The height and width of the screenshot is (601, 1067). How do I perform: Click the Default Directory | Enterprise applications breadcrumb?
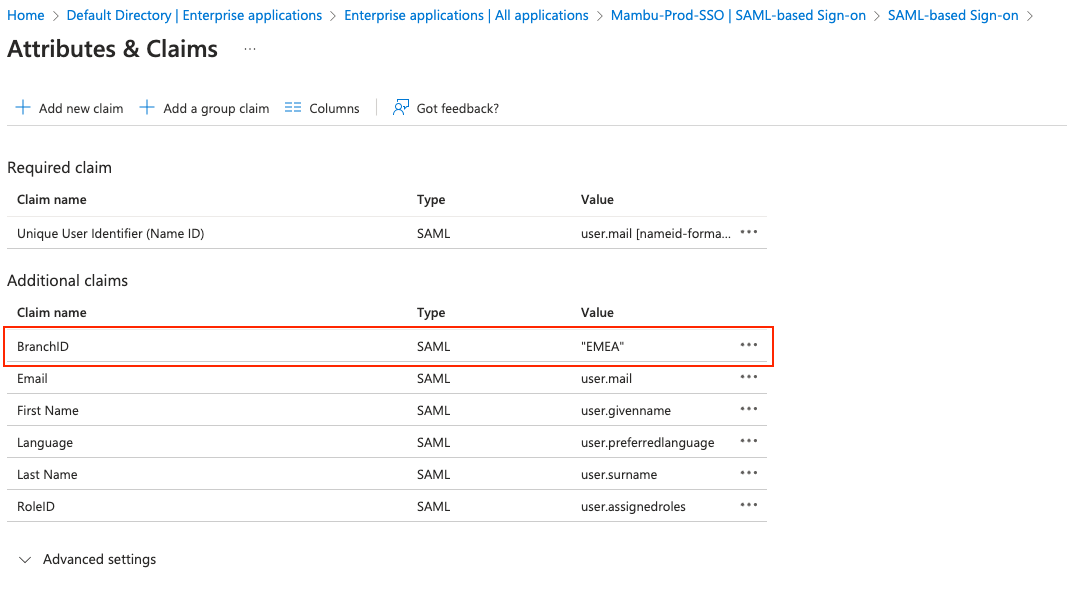coord(193,15)
